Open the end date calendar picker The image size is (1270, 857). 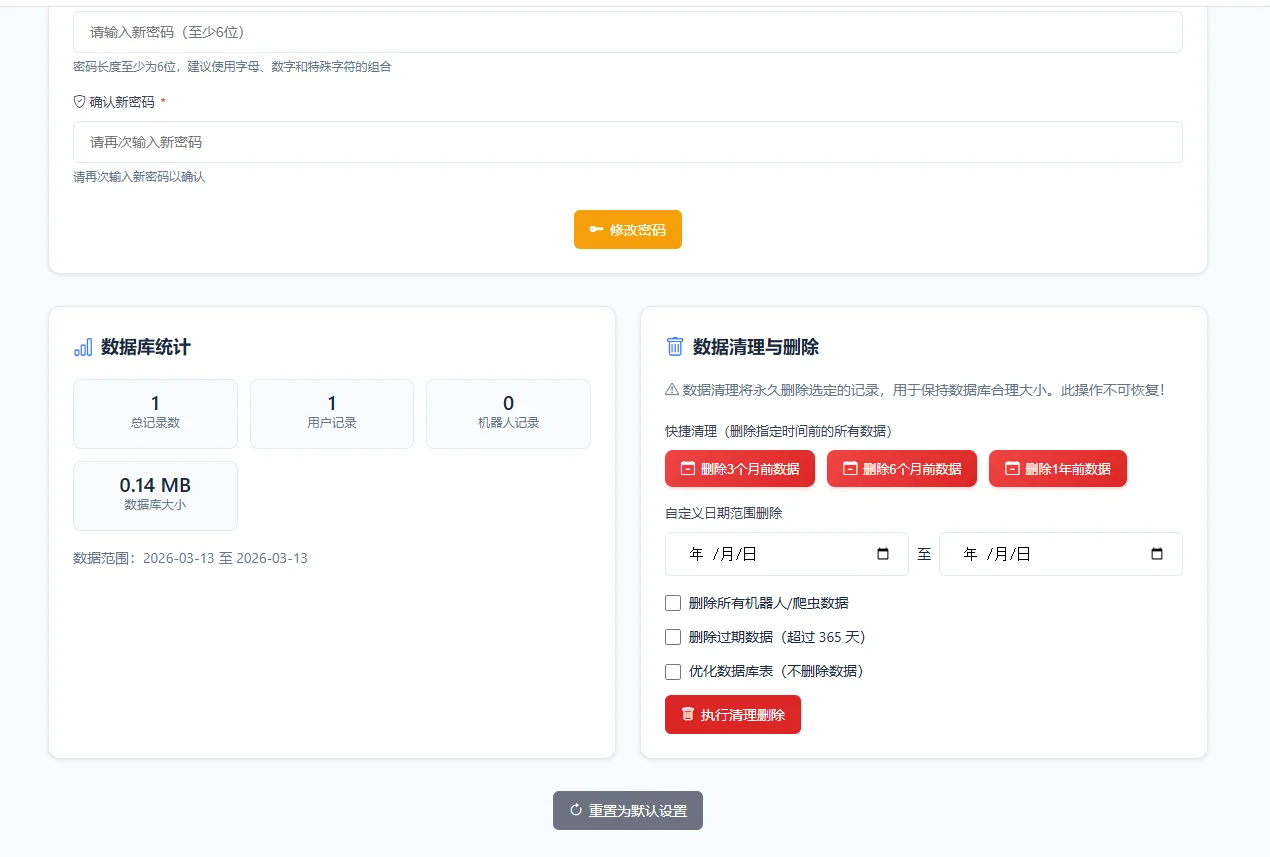(x=1157, y=554)
